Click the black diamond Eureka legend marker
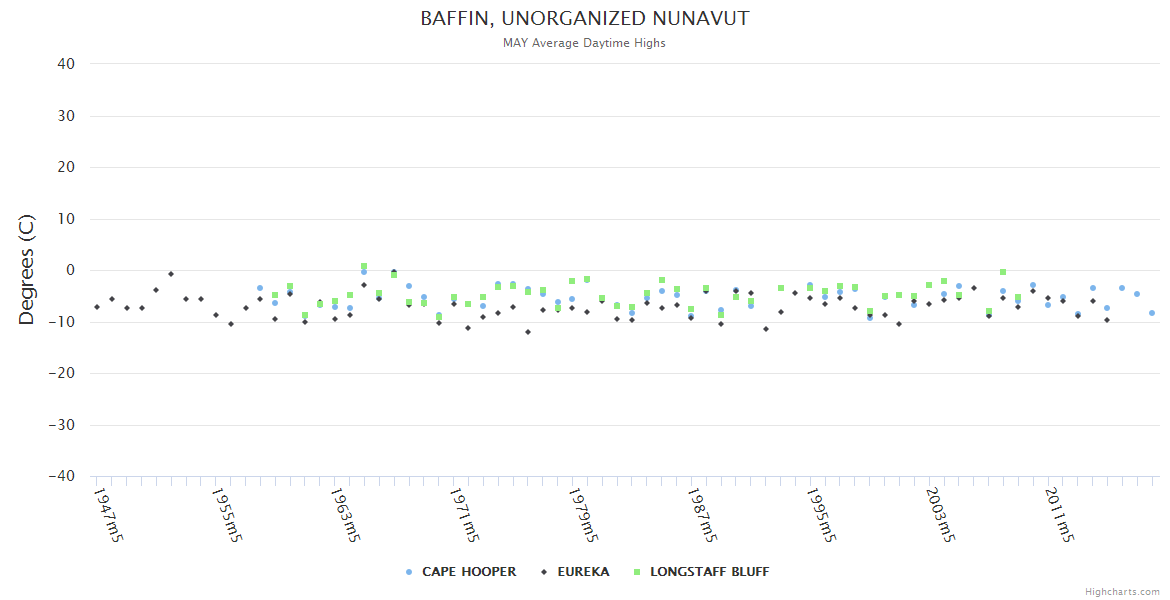 click(x=544, y=572)
